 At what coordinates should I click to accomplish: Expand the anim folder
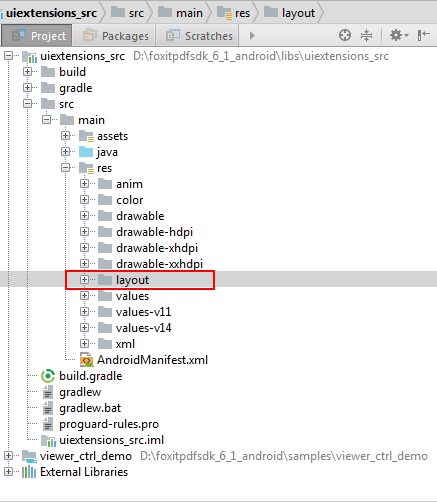[x=85, y=184]
